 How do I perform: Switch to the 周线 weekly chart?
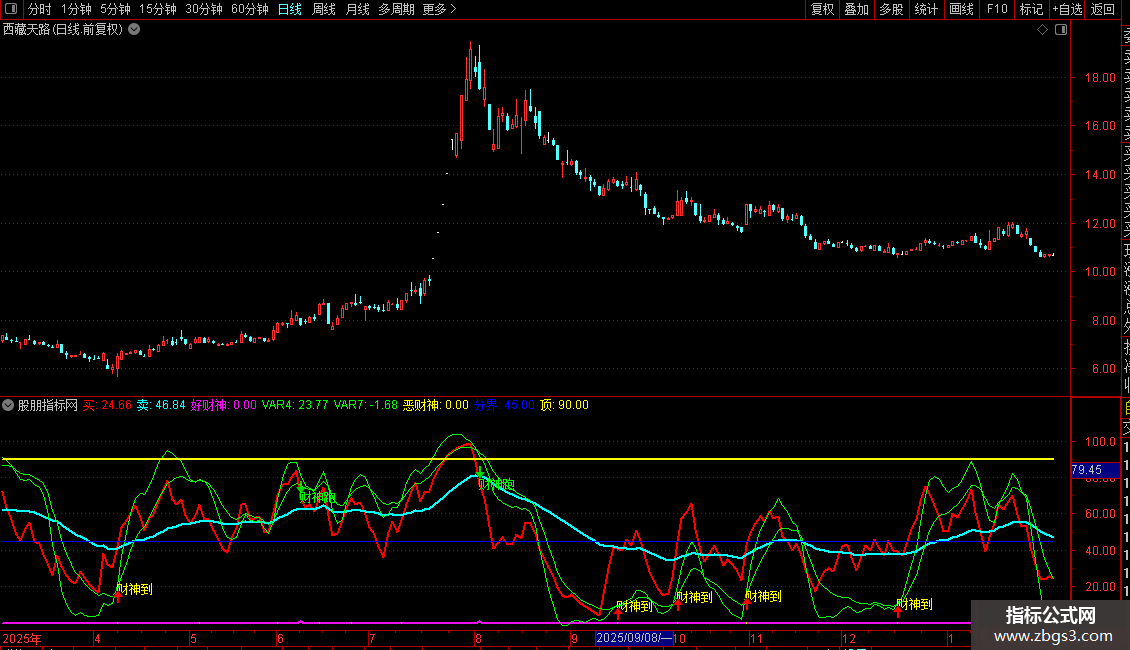coord(324,9)
